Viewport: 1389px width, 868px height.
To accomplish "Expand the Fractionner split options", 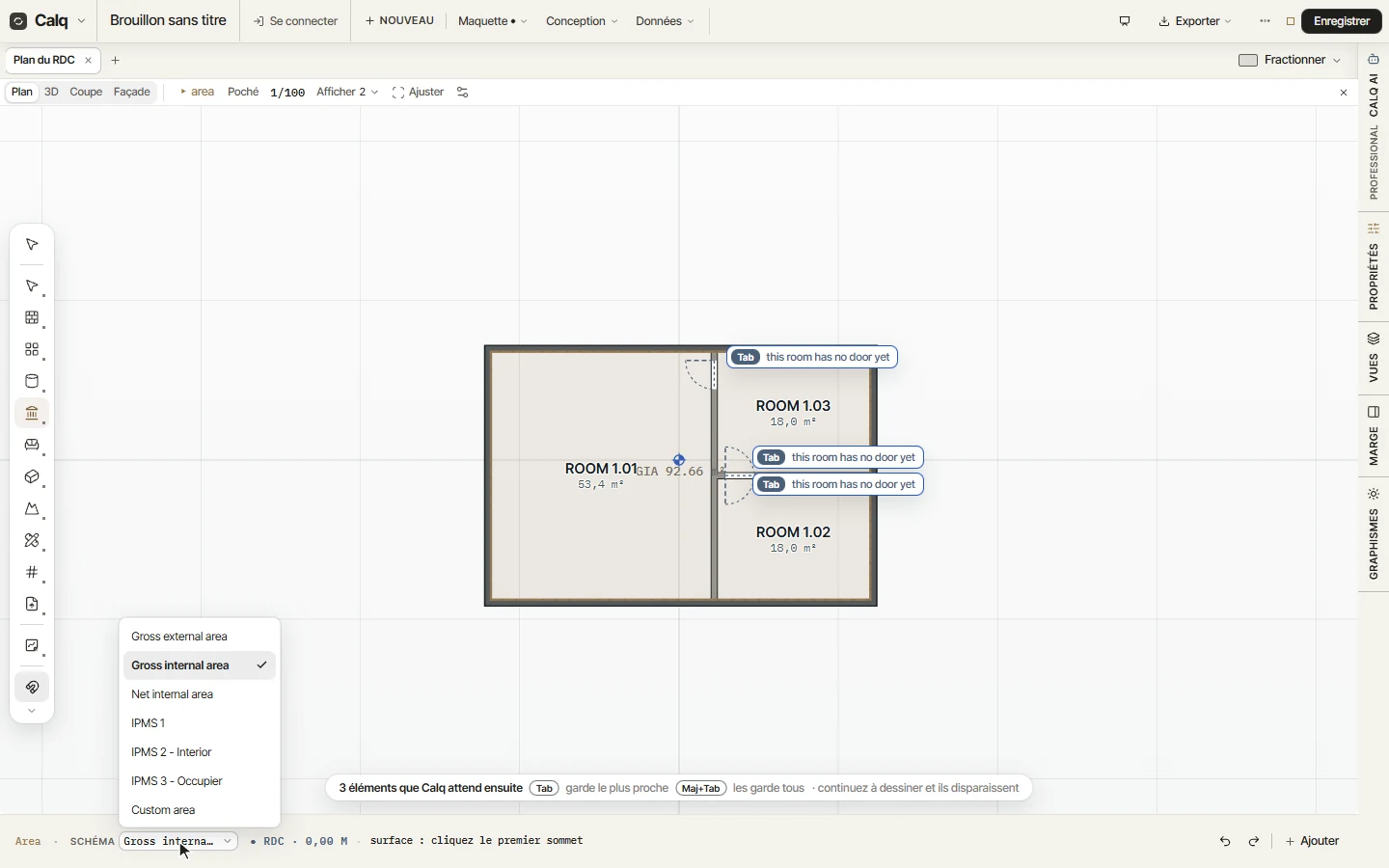I will pos(1338,61).
